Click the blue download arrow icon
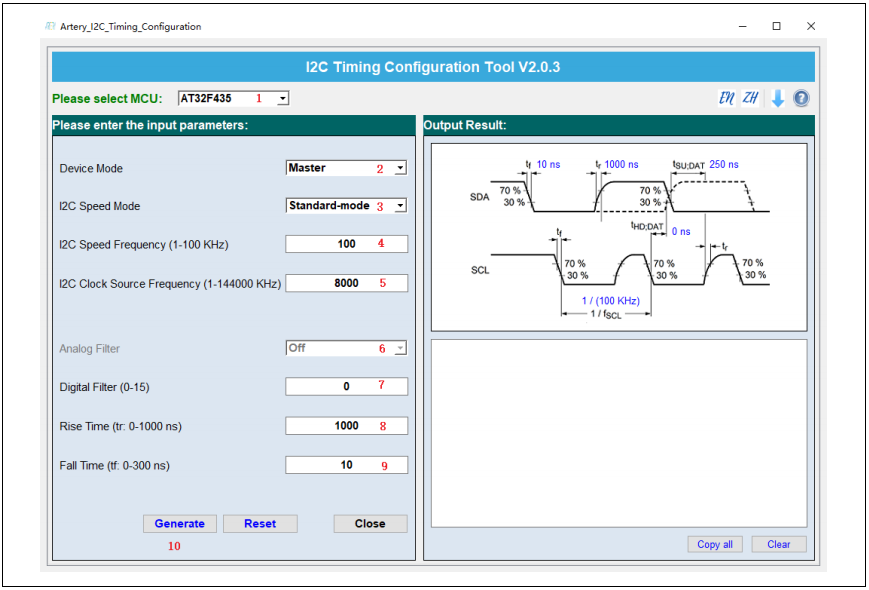The height and width of the screenshot is (590, 869). point(777,98)
